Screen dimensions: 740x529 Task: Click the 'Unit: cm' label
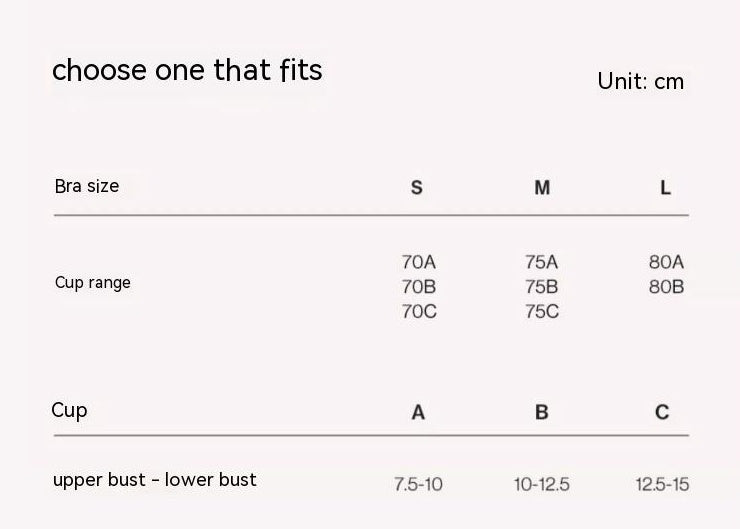coord(640,81)
